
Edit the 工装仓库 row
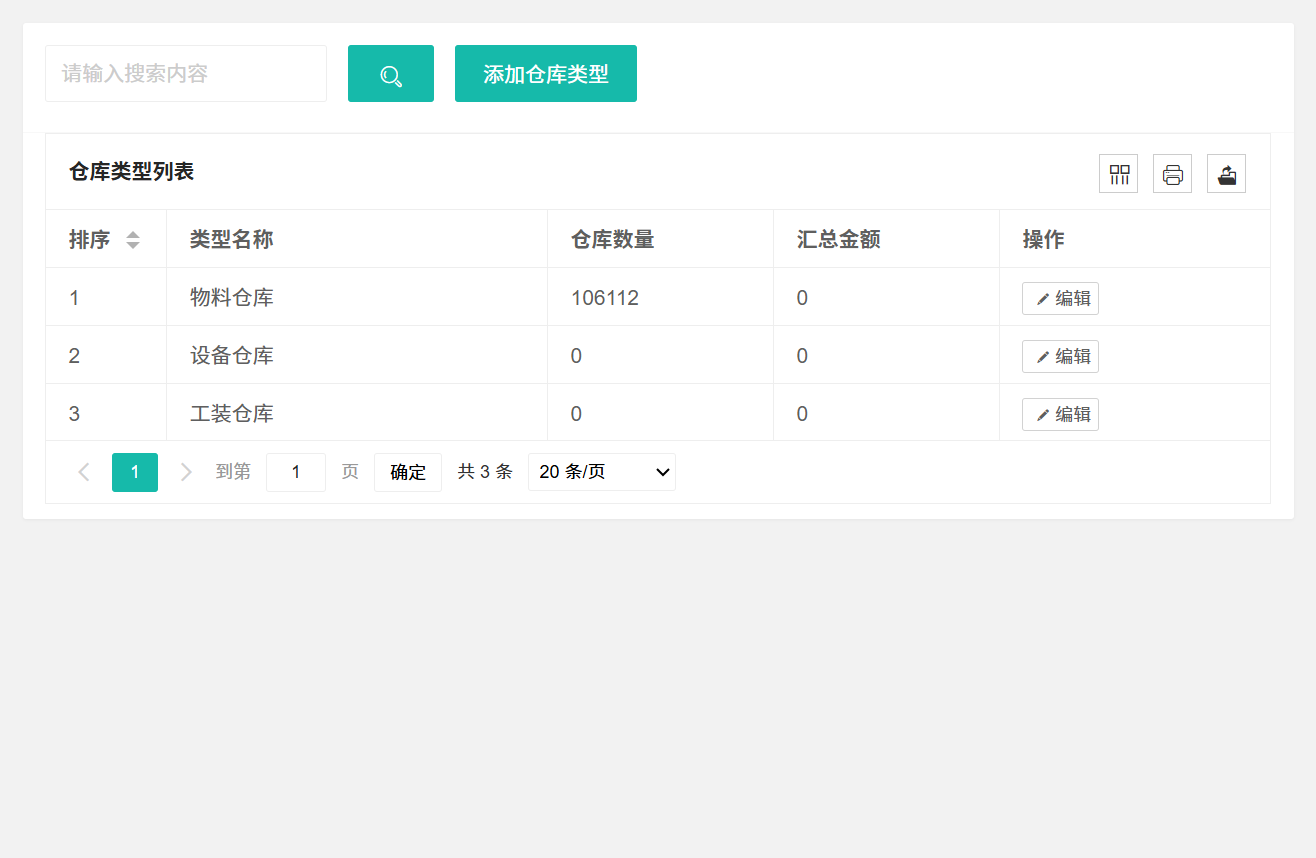click(1060, 414)
